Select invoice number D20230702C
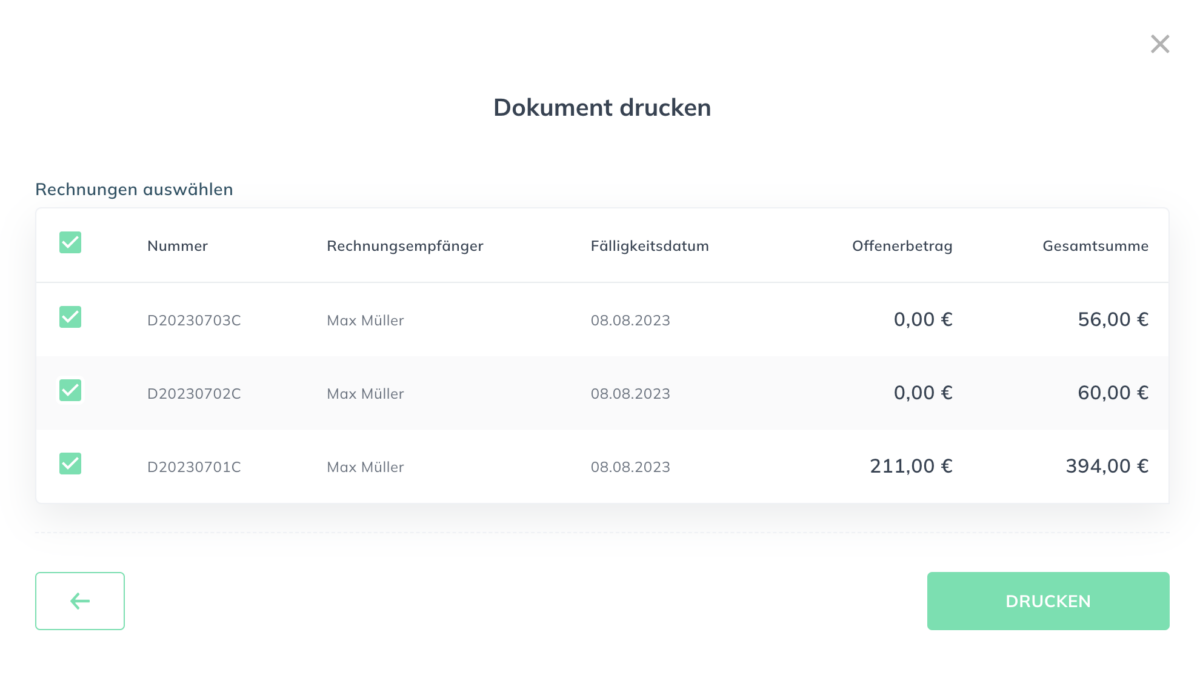This screenshot has height=675, width=1200. click(x=194, y=394)
